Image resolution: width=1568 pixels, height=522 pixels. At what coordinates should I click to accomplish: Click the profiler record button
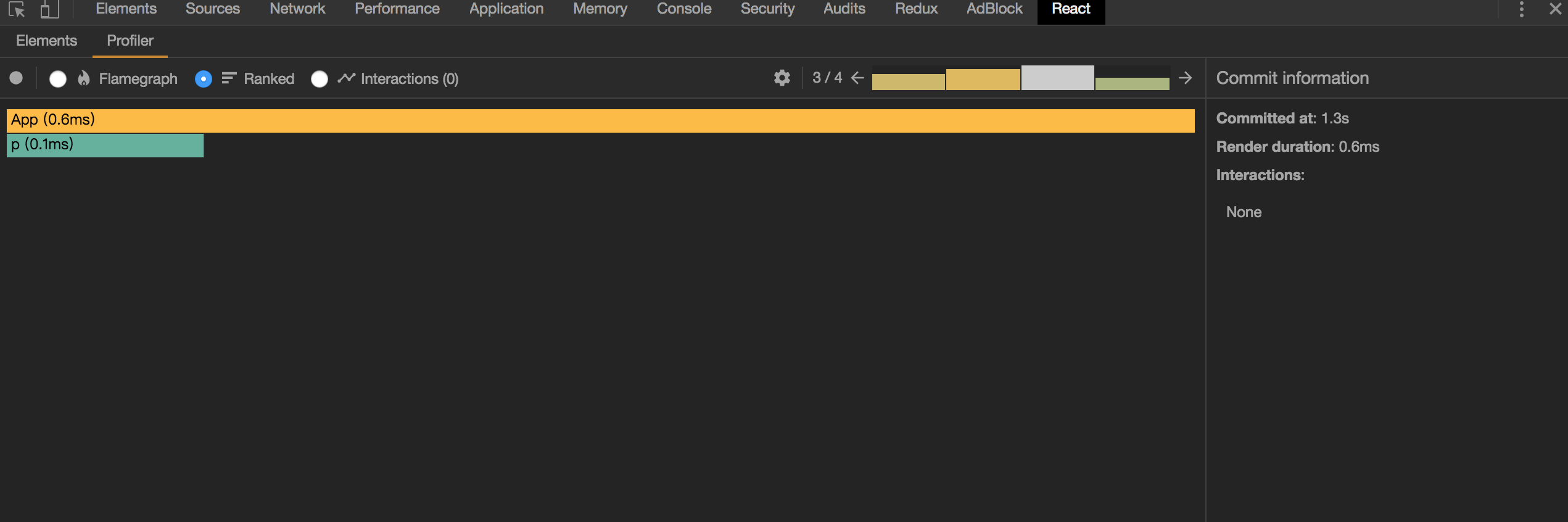click(x=17, y=78)
